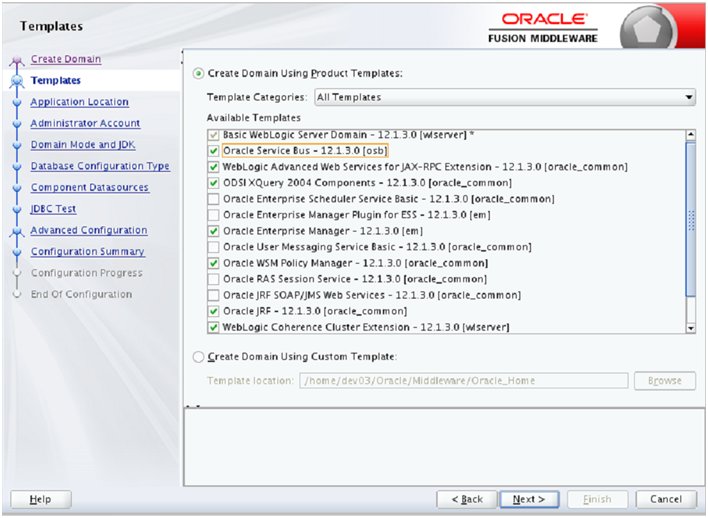This screenshot has height=518, width=708.
Task: Click the Finish button
Action: (x=597, y=499)
